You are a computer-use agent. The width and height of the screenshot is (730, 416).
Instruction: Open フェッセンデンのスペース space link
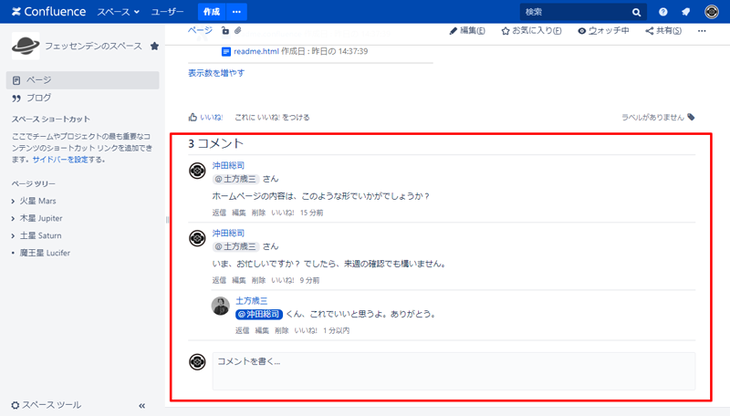[x=93, y=46]
